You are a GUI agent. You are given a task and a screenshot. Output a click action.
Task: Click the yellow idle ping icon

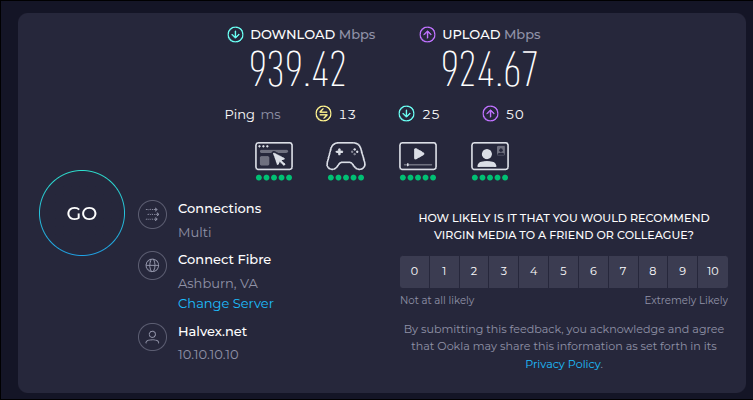click(x=323, y=114)
